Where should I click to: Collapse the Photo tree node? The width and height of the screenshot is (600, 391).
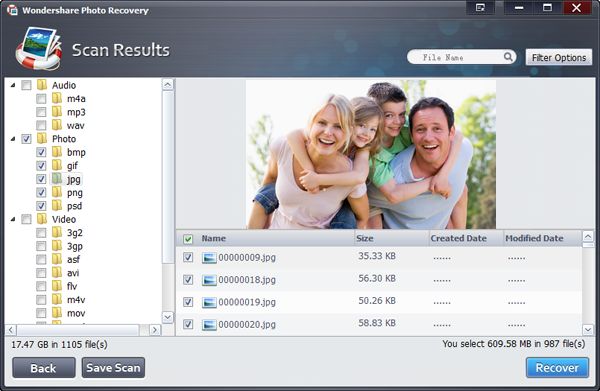pyautogui.click(x=13, y=139)
